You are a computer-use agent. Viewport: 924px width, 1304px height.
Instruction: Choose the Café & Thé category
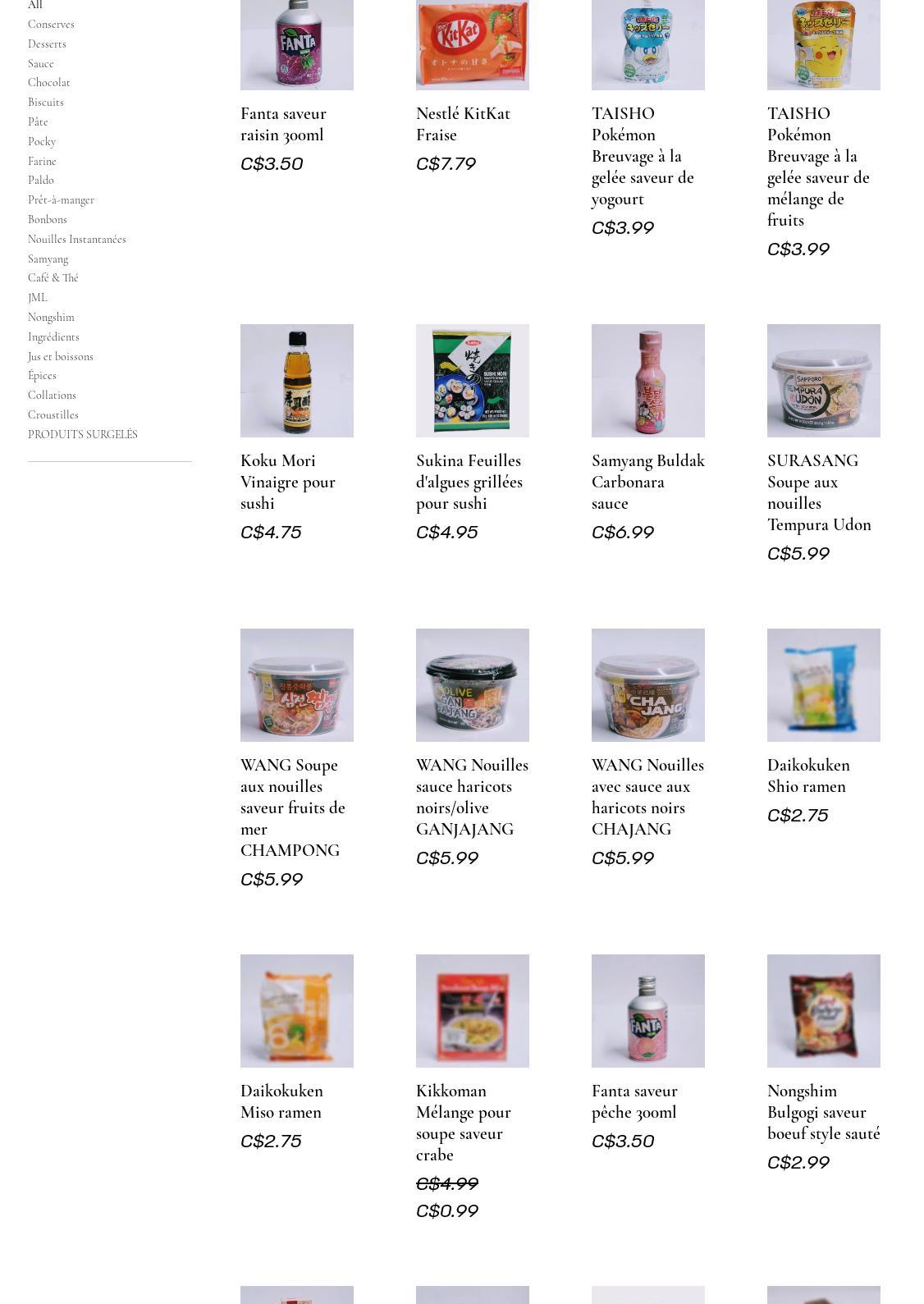(x=53, y=278)
